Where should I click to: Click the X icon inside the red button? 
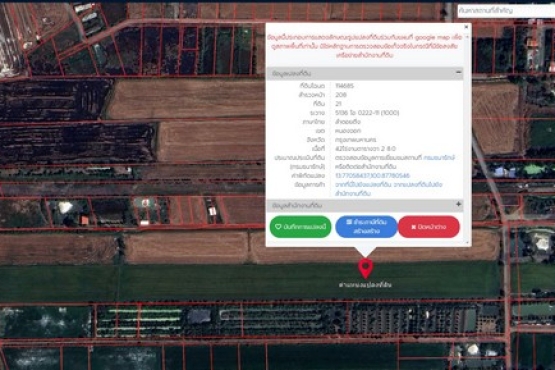pyautogui.click(x=413, y=227)
